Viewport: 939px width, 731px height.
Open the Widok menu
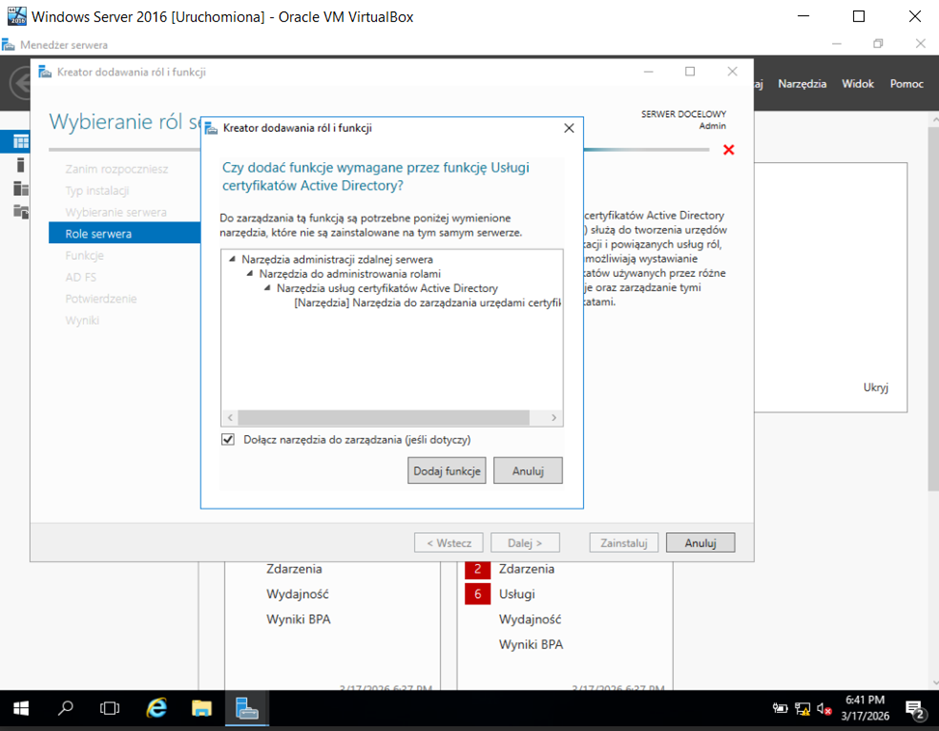click(x=857, y=84)
